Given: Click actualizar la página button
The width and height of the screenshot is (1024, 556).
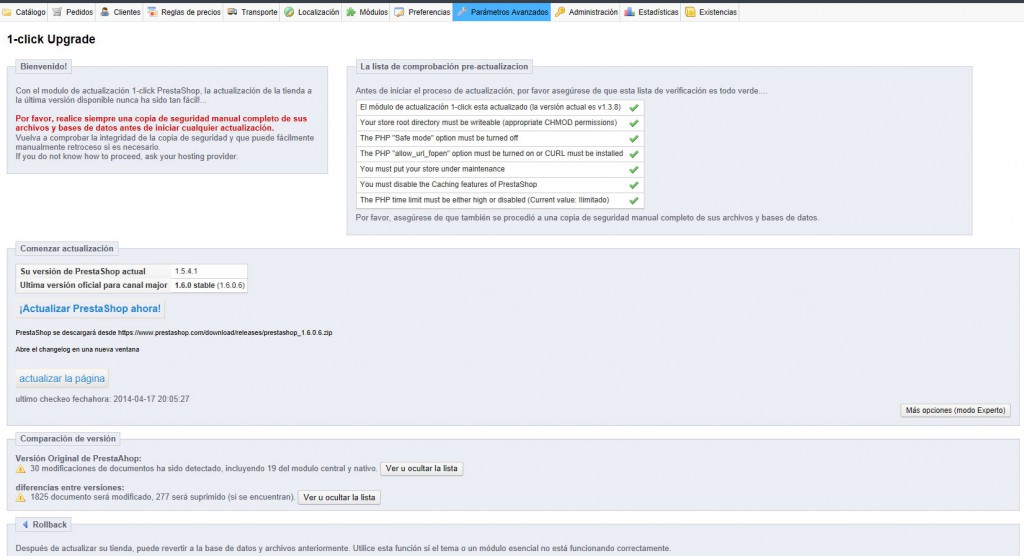Looking at the screenshot, I should click(62, 378).
